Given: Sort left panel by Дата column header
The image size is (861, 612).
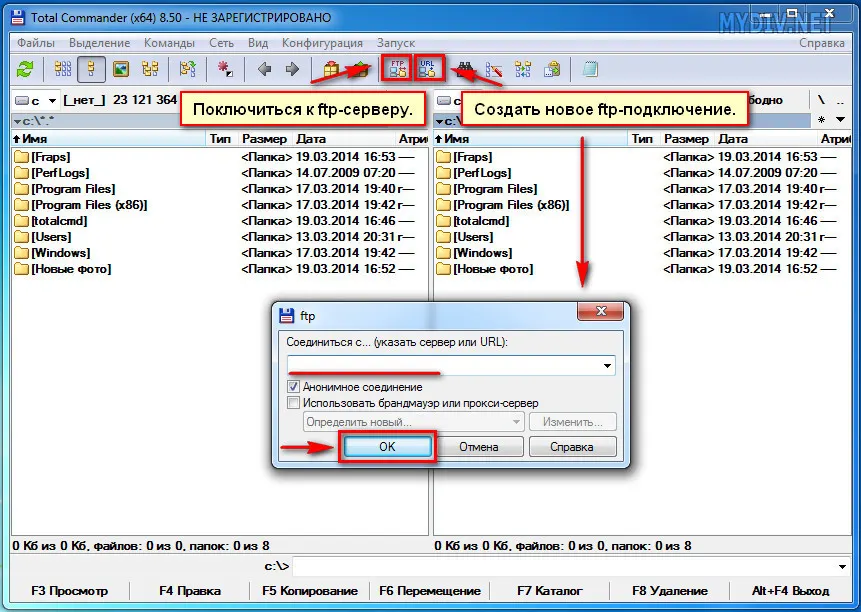Looking at the screenshot, I should coord(343,139).
